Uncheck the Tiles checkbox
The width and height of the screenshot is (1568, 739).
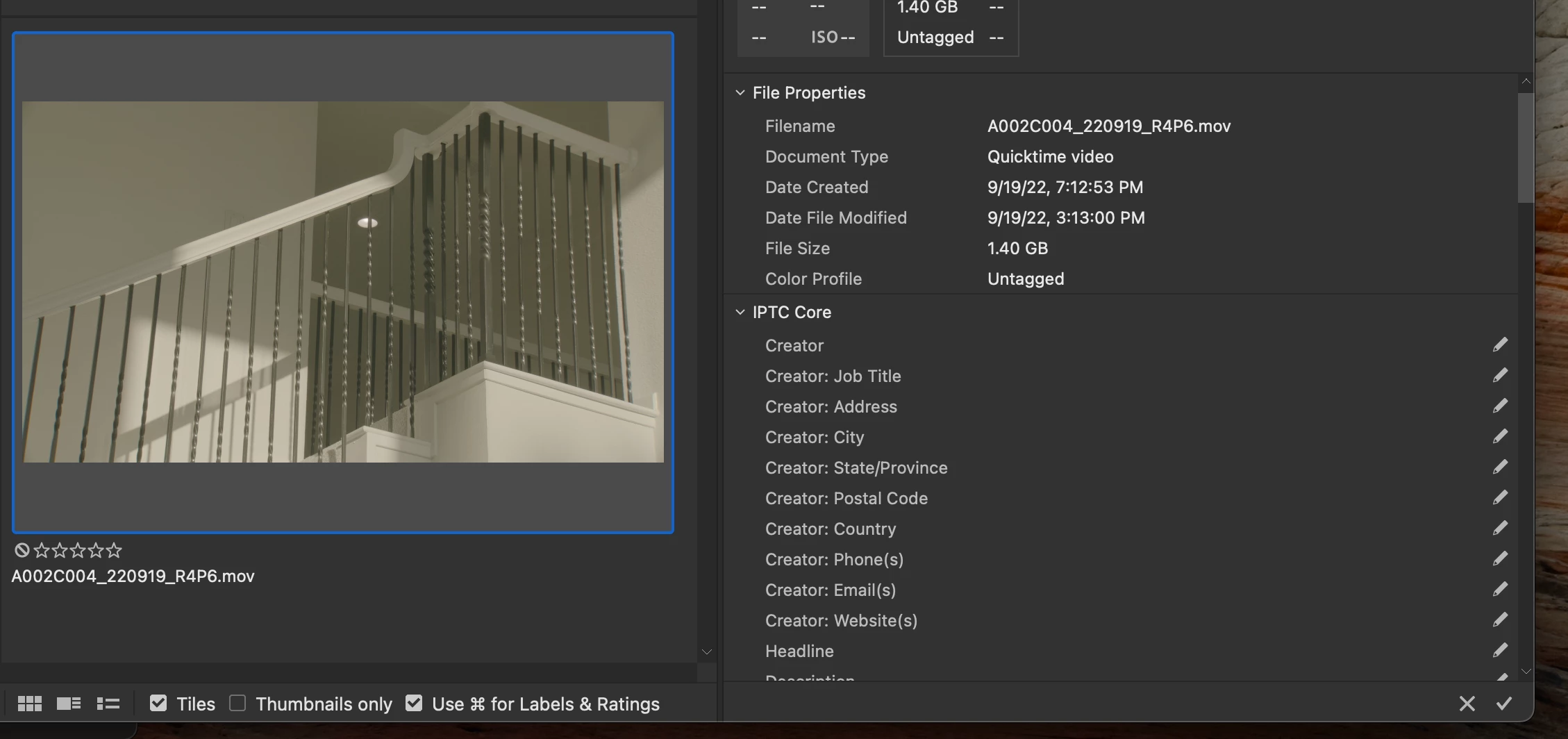[x=158, y=704]
